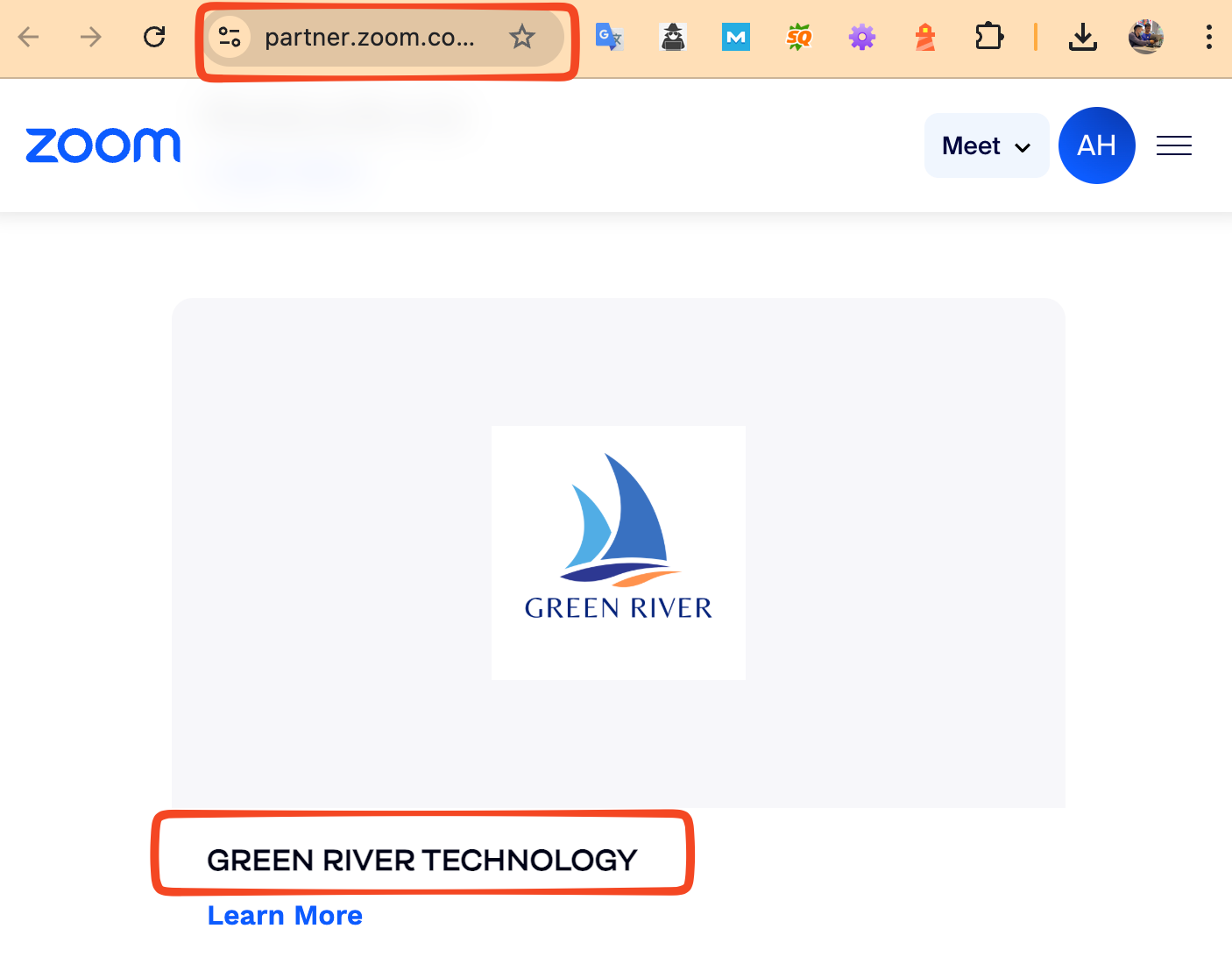Click the Chrome profile picture
1232x957 pixels.
tap(1146, 37)
